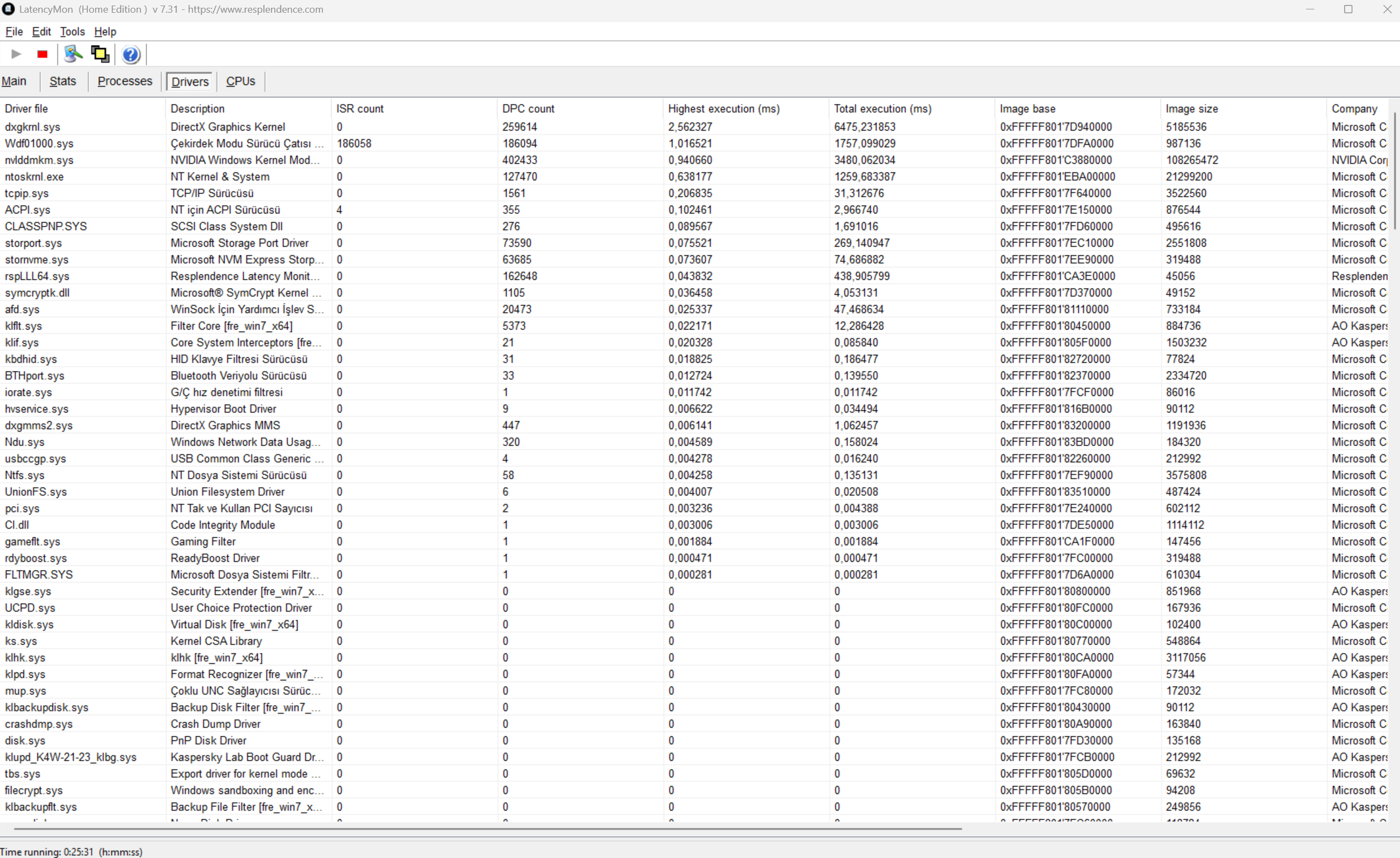Click the LatencyMon title bar app icon

(8, 9)
